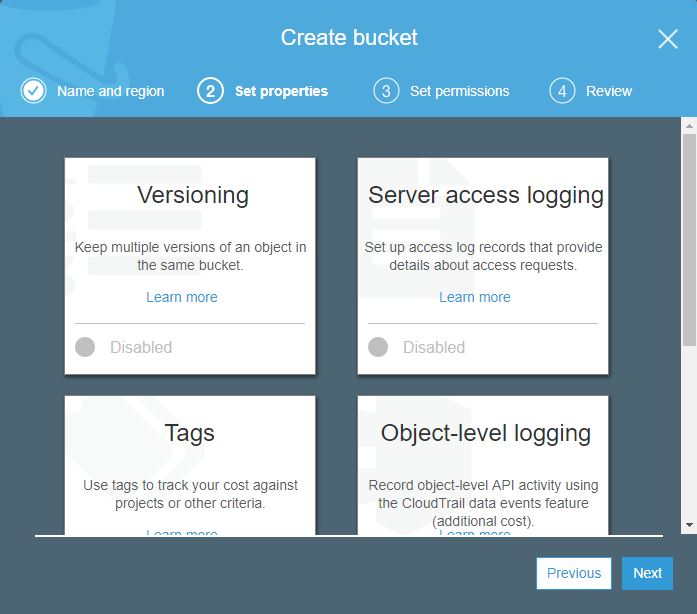The height and width of the screenshot is (614, 697).
Task: Open the Versioning settings card
Action: click(x=190, y=195)
